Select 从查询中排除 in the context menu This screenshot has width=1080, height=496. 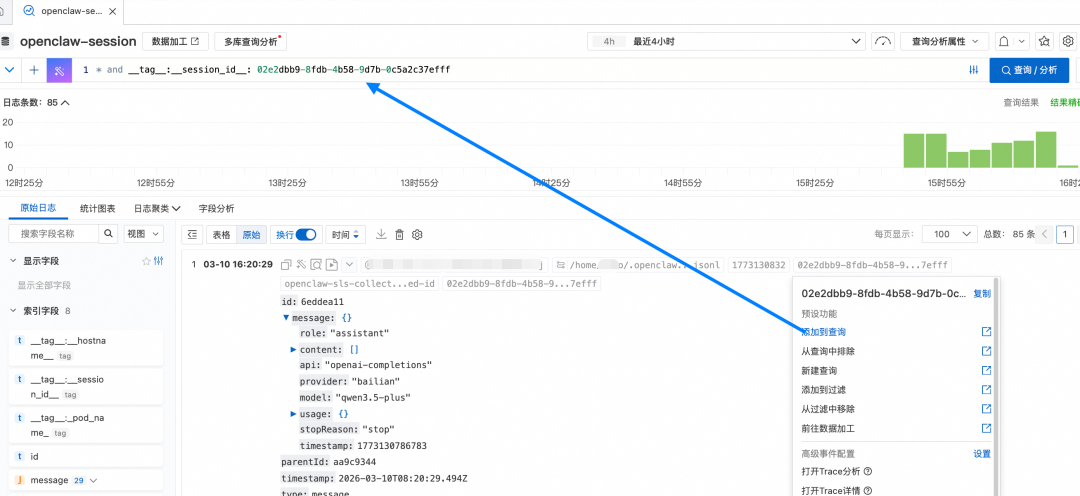pos(828,351)
